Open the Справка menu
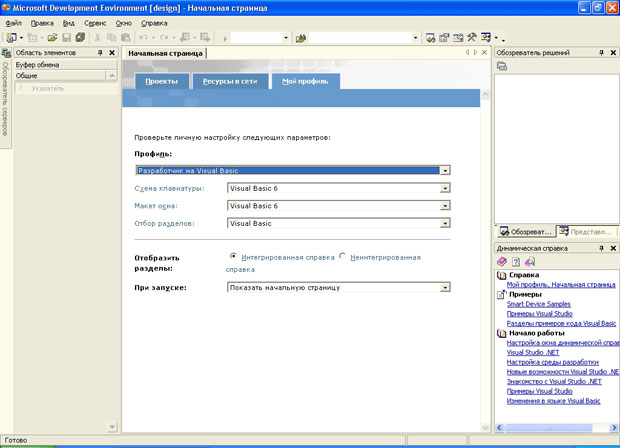 tap(154, 23)
